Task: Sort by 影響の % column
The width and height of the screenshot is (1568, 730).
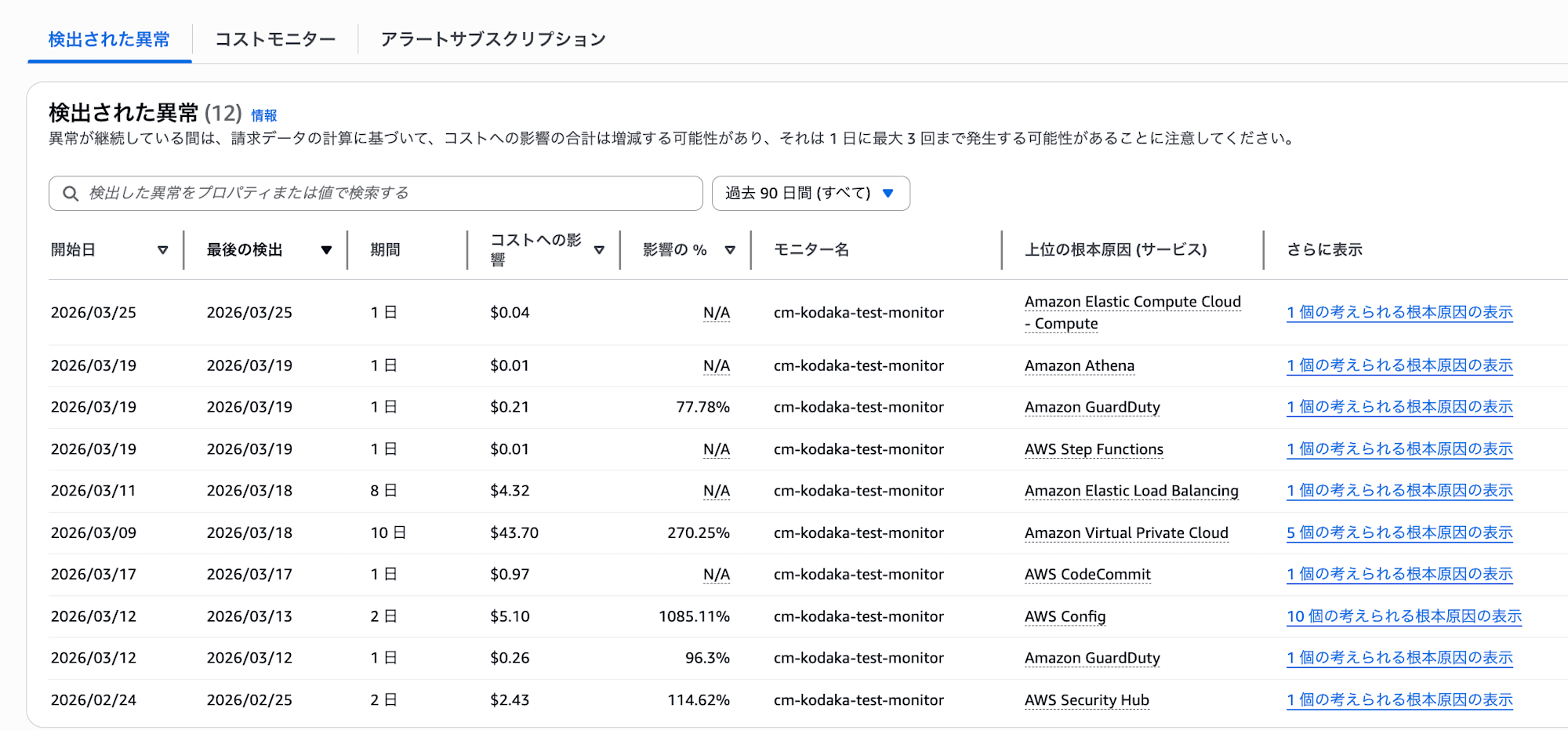Action: 729,249
